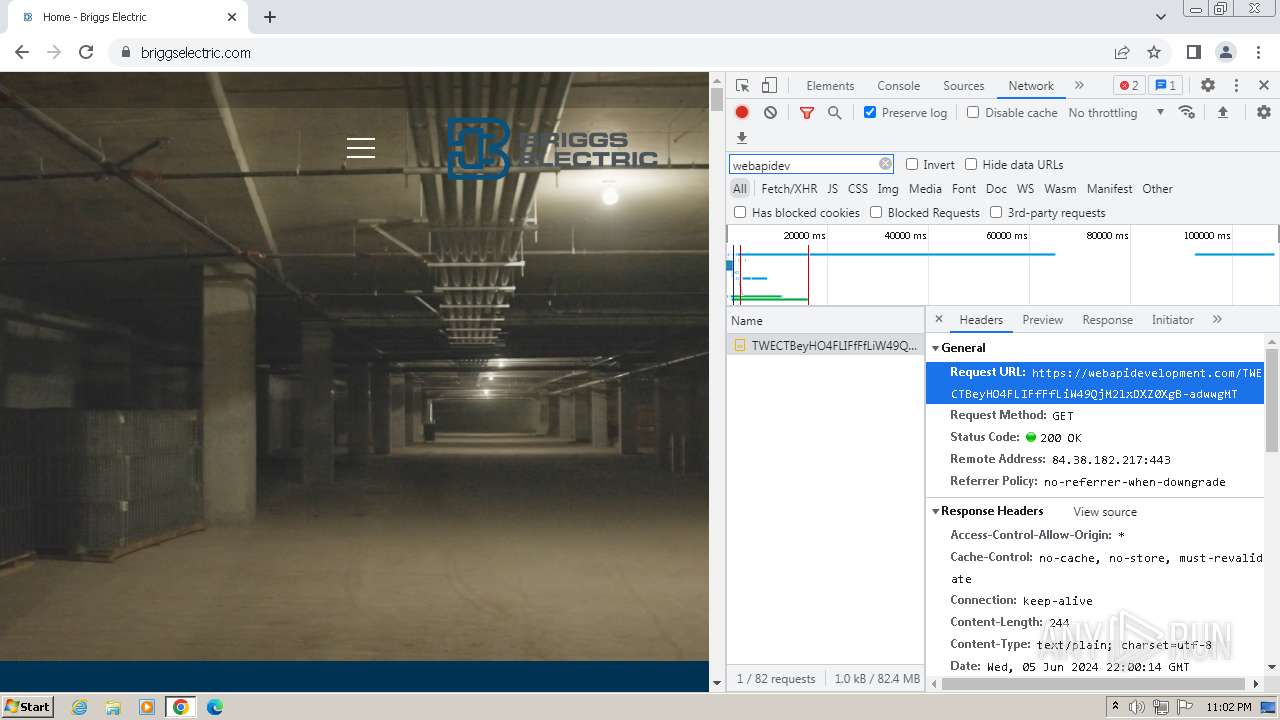The image size is (1280, 720).
Task: Select the TWECTBeyHO4FLIFfFfLiW49Q request row
Action: [826, 345]
